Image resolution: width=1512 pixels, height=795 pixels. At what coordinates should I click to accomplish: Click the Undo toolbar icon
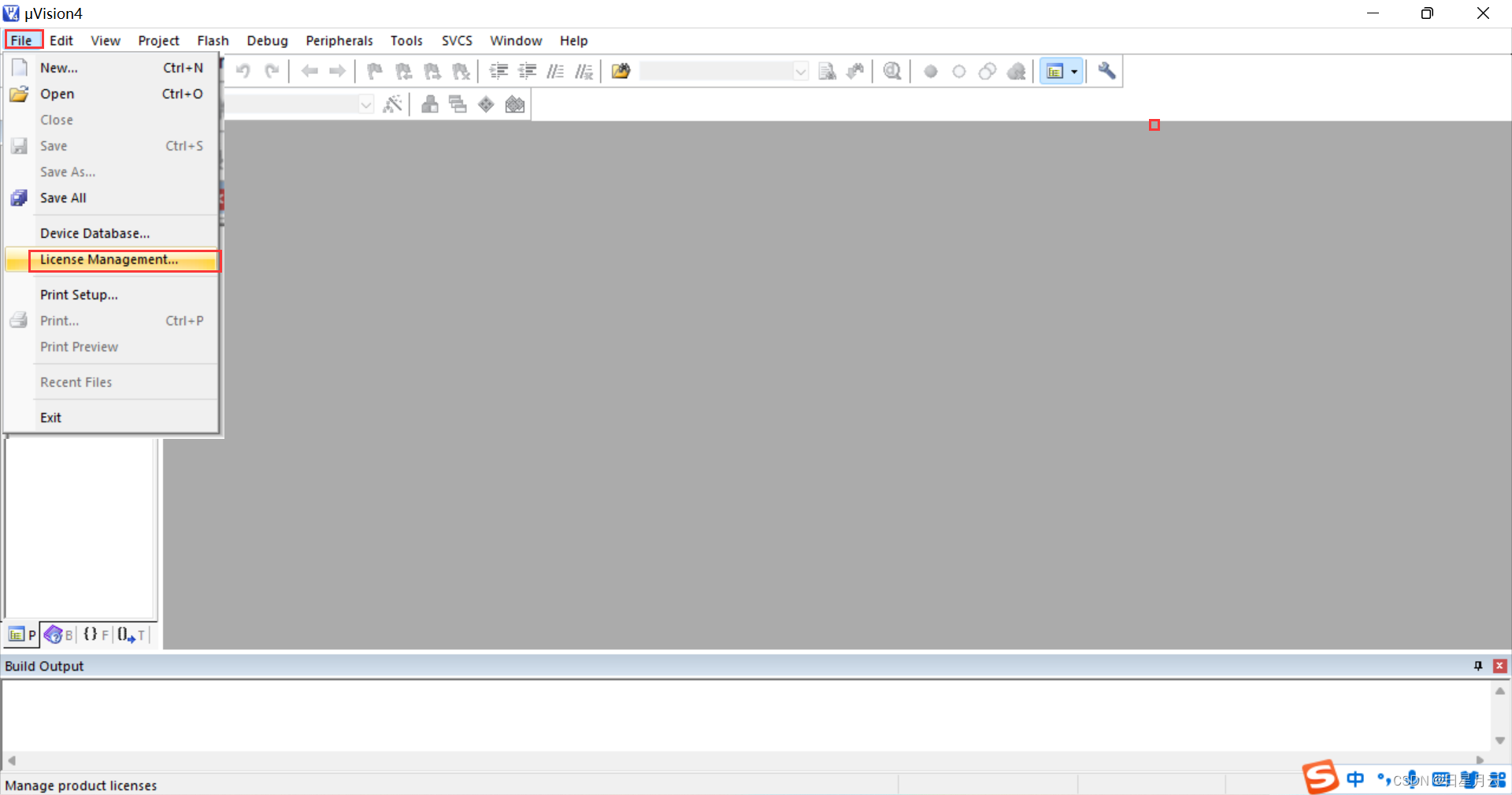(243, 71)
